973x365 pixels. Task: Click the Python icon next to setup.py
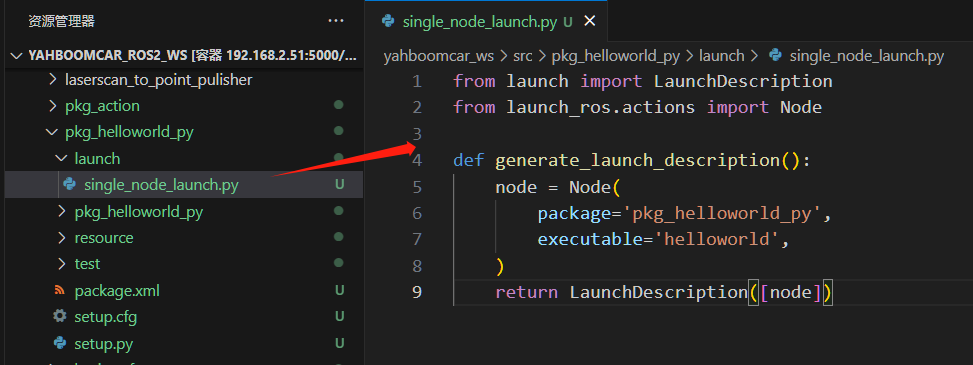(60, 343)
